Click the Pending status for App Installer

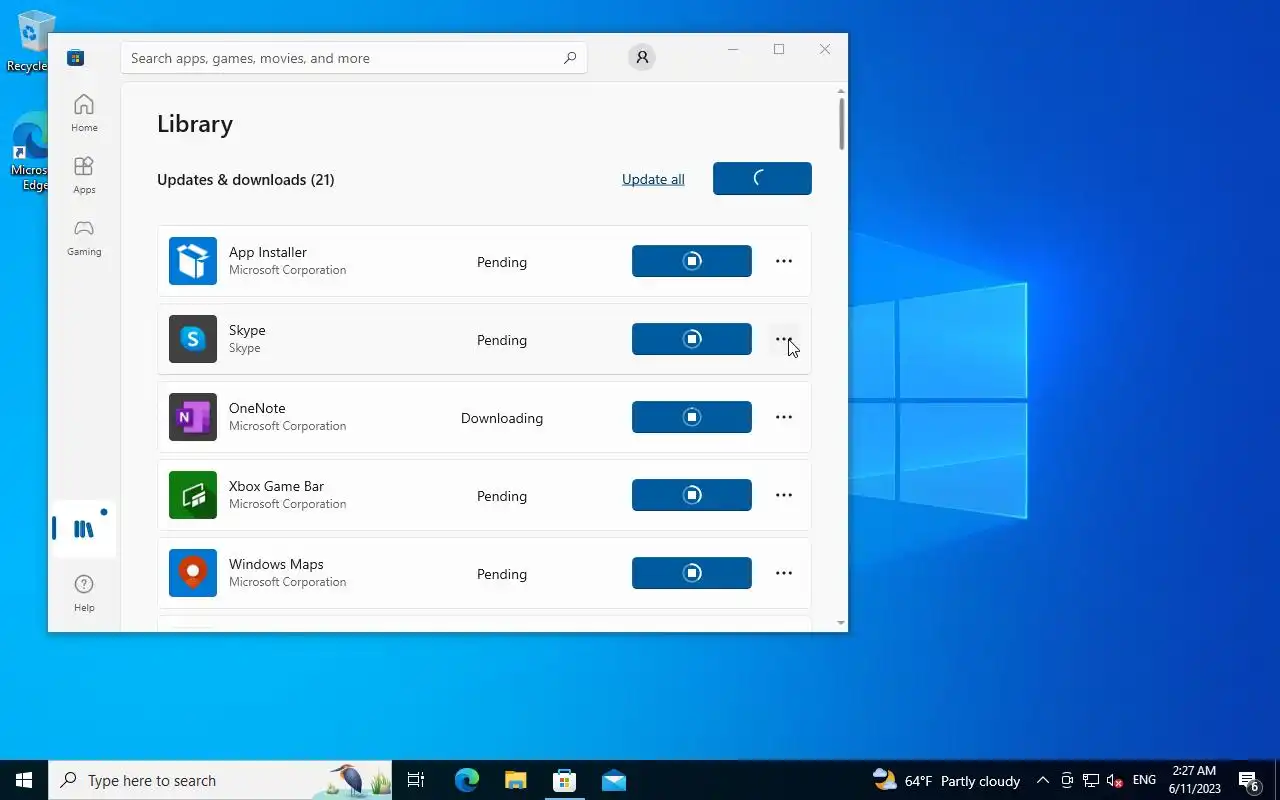[502, 262]
